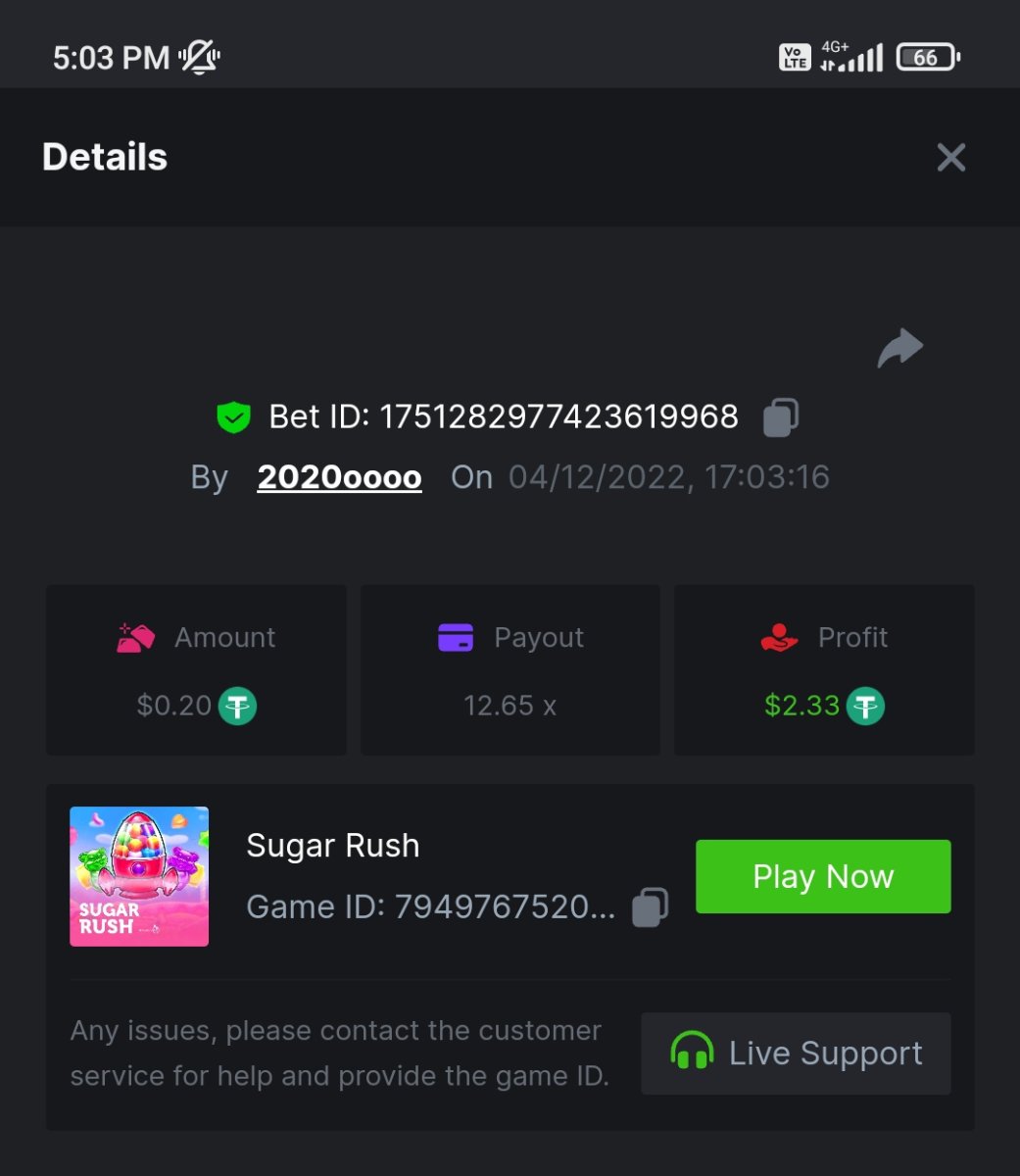Viewport: 1020px width, 1176px height.
Task: Tap the muted notification bell icon
Action: [200, 58]
